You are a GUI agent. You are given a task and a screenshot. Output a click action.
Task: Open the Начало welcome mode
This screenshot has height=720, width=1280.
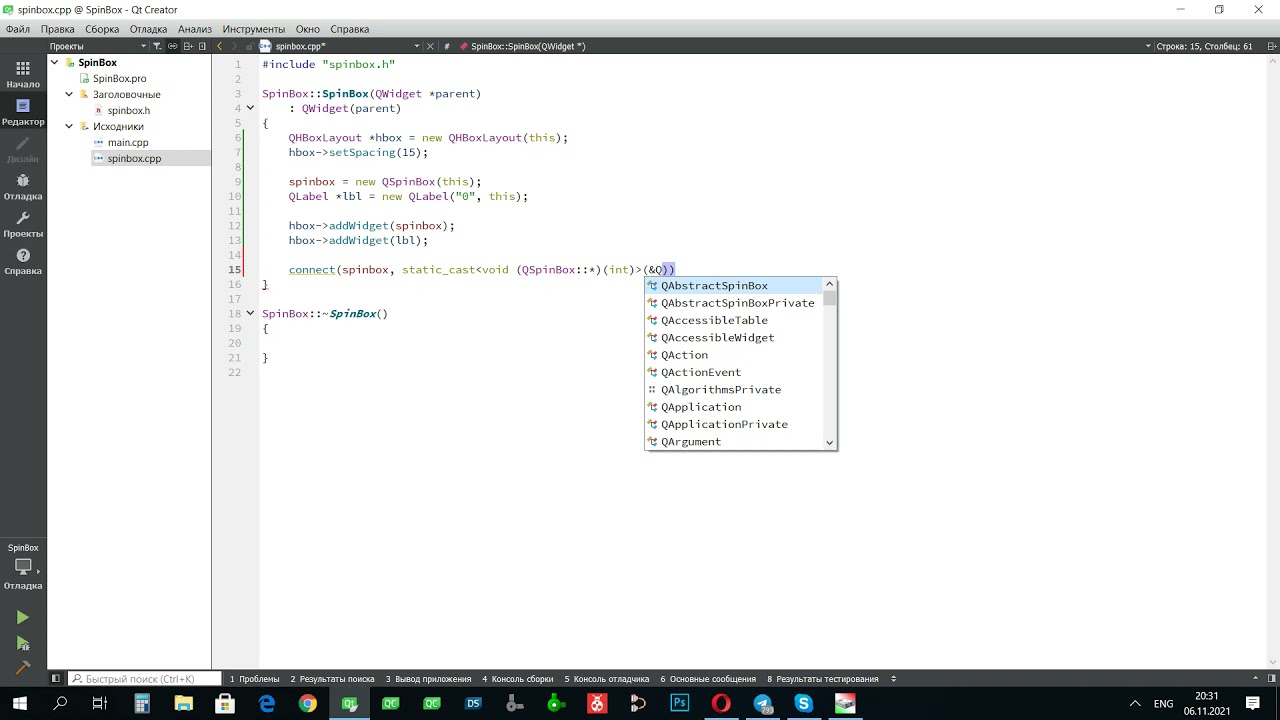pos(23,74)
